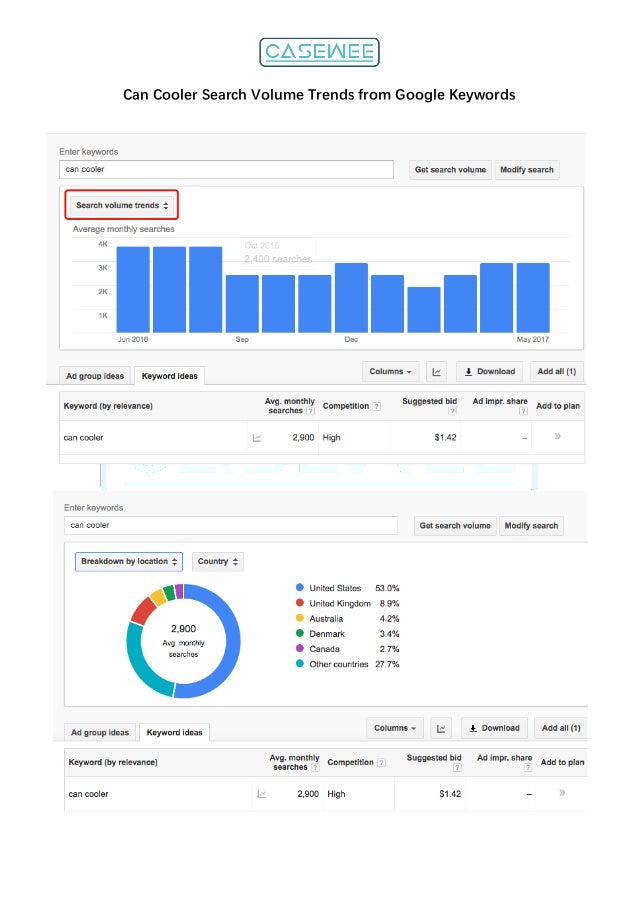
Task: Click $1.42 suggested bid in upper table
Action: (445, 438)
